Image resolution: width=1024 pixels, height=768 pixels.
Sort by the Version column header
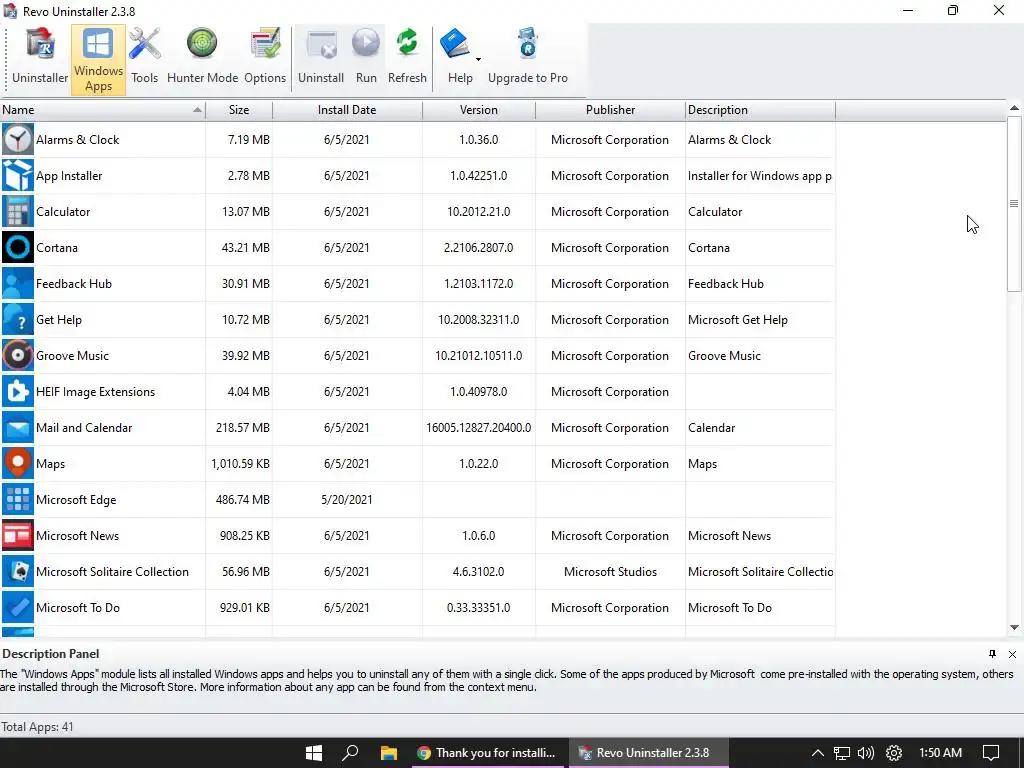pos(479,110)
